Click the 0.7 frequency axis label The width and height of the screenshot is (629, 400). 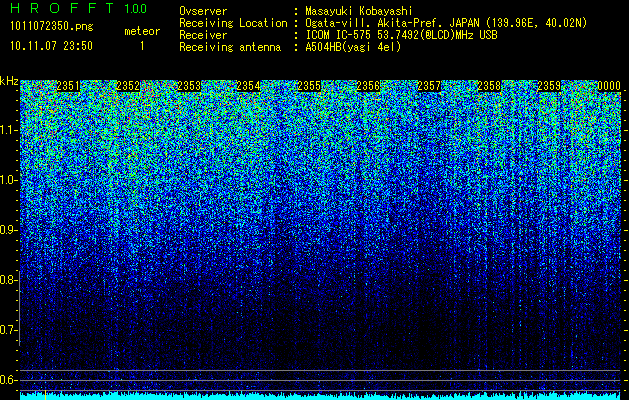[8, 330]
